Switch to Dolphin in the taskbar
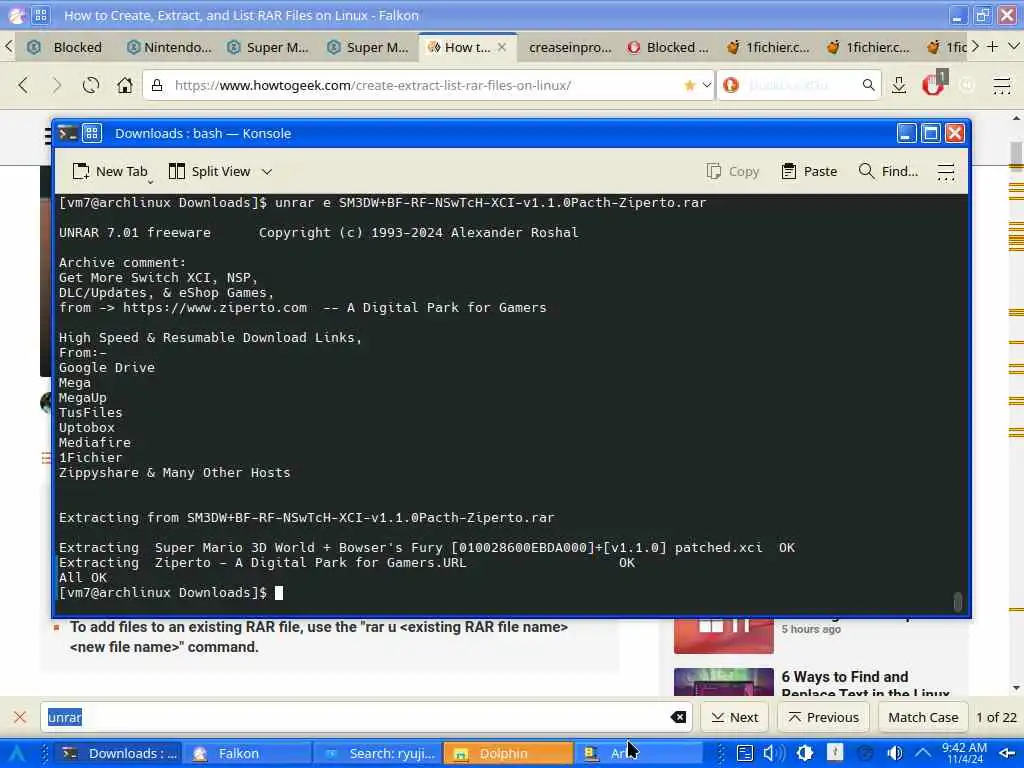This screenshot has width=1024, height=768. [507, 754]
